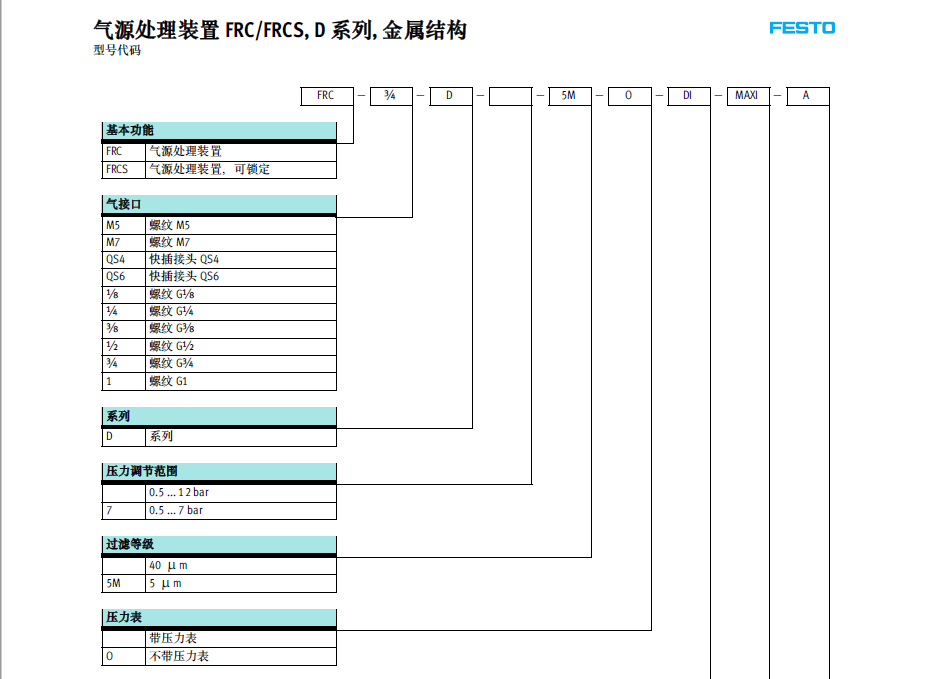Click the 压力表 table header
The width and height of the screenshot is (935, 679).
[x=219, y=618]
